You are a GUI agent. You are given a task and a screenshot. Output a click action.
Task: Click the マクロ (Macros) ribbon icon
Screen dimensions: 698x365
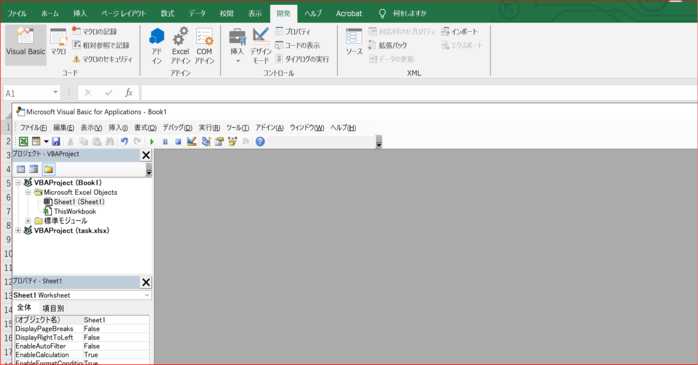point(58,42)
